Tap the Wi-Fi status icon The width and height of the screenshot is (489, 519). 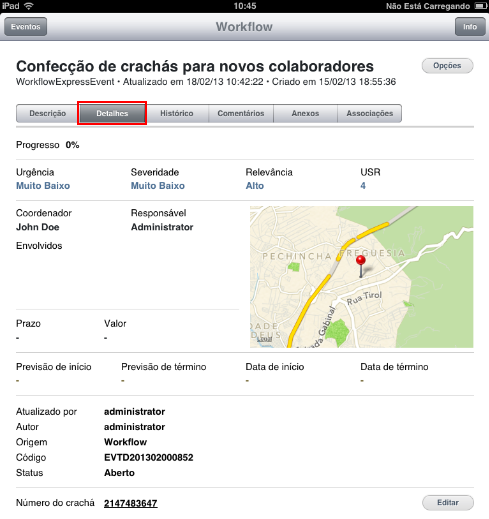tap(29, 6)
